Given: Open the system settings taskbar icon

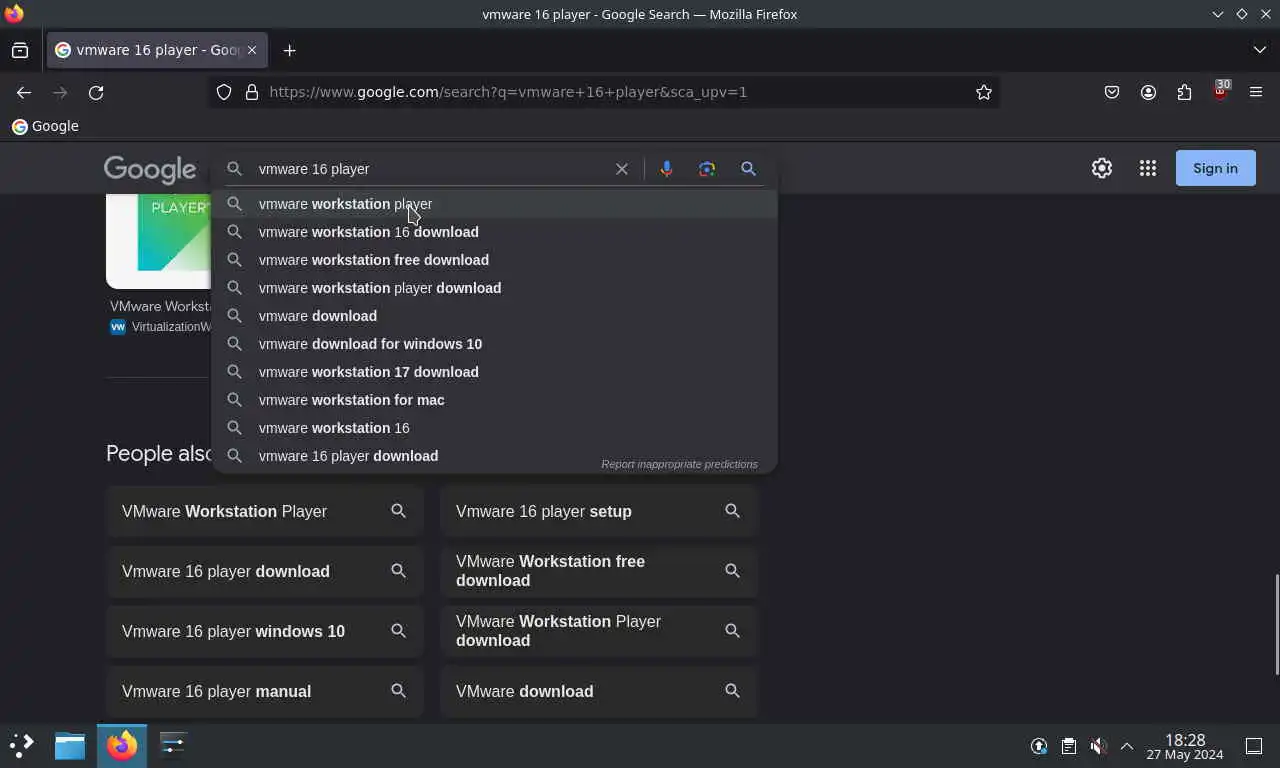Looking at the screenshot, I should point(173,745).
